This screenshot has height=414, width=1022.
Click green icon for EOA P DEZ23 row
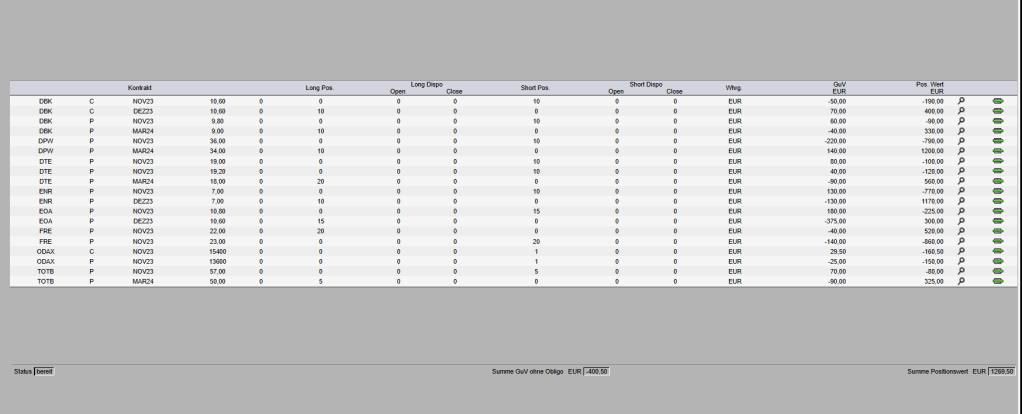997,221
